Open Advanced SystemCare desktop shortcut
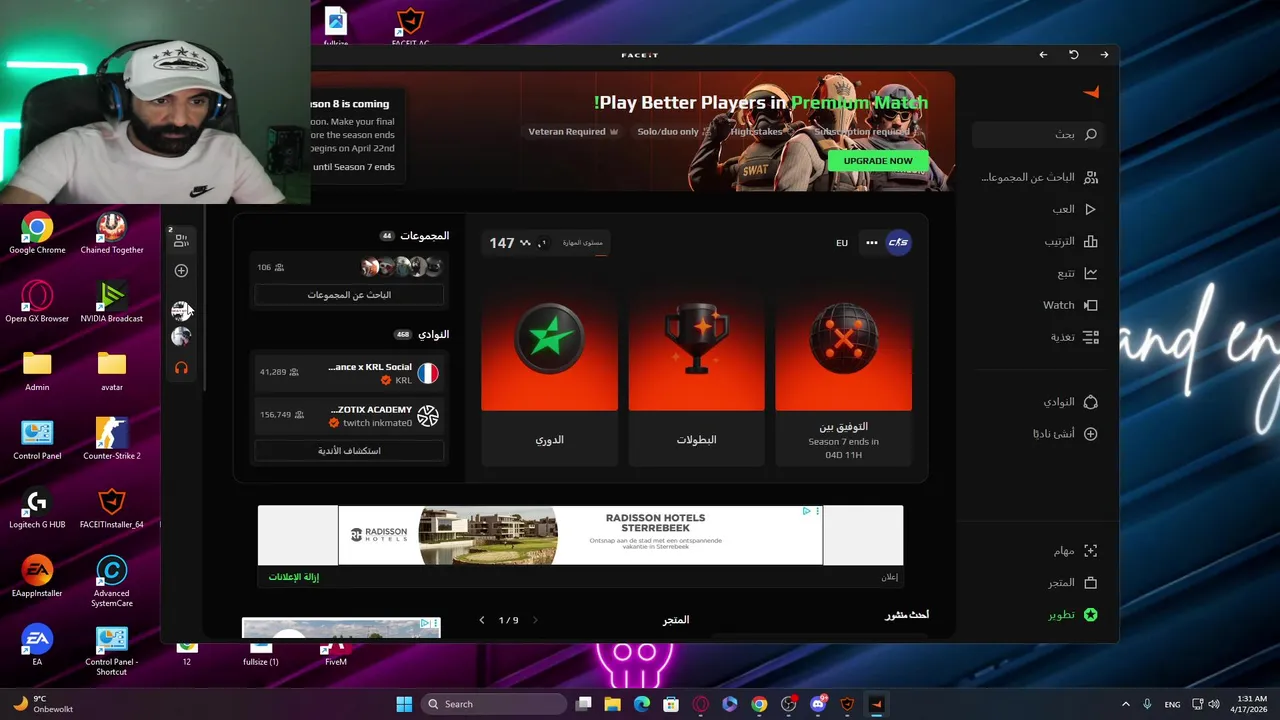The height and width of the screenshot is (720, 1280). 111,580
